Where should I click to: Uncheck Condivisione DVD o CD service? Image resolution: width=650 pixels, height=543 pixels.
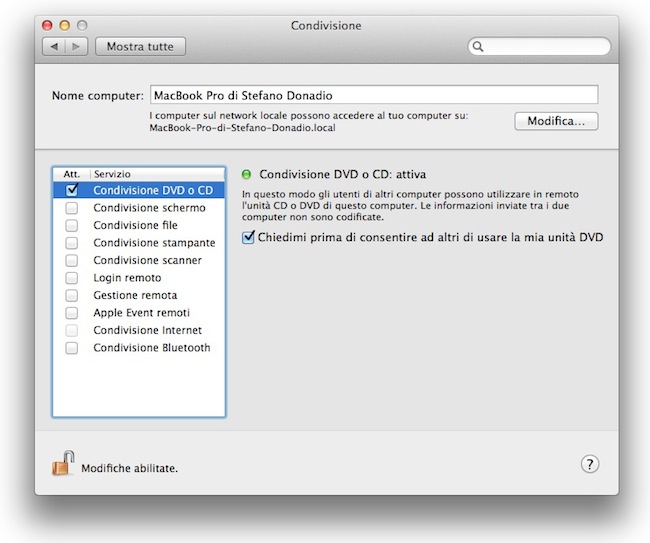click(71, 189)
